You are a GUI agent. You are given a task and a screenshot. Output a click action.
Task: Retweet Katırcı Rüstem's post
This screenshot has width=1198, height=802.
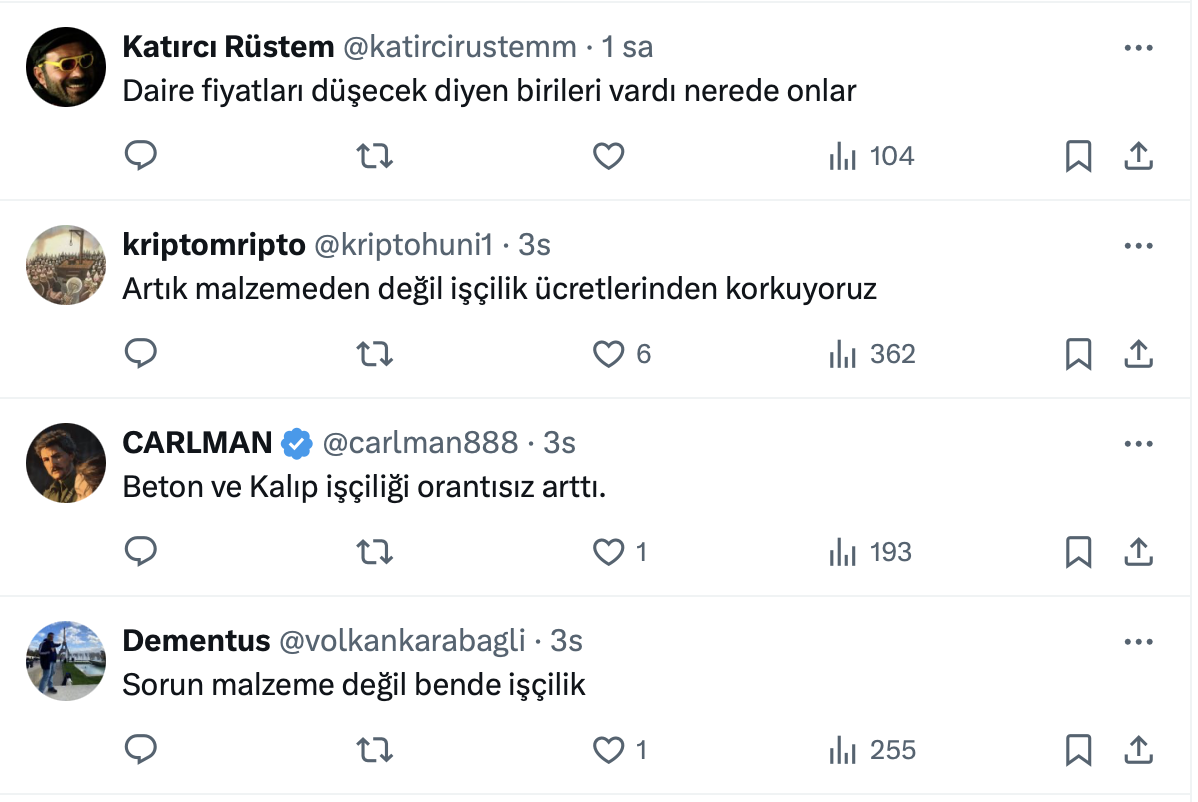click(x=375, y=156)
